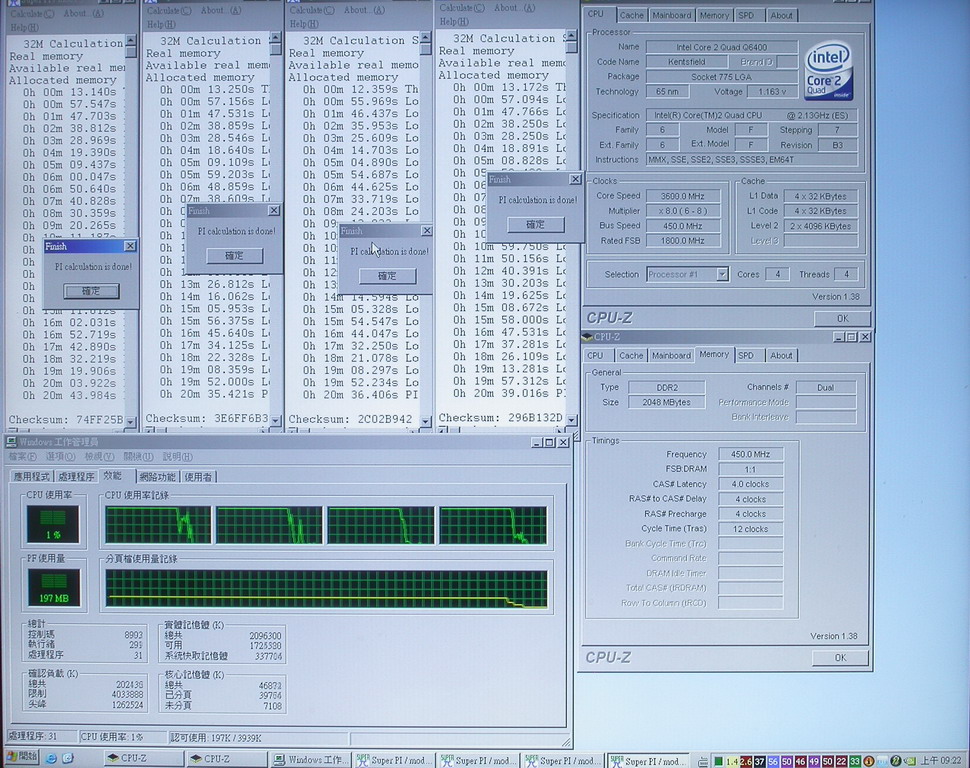This screenshot has height=768, width=970.
Task: Switch to 使用者 tab in Task Manager
Action: tap(198, 477)
